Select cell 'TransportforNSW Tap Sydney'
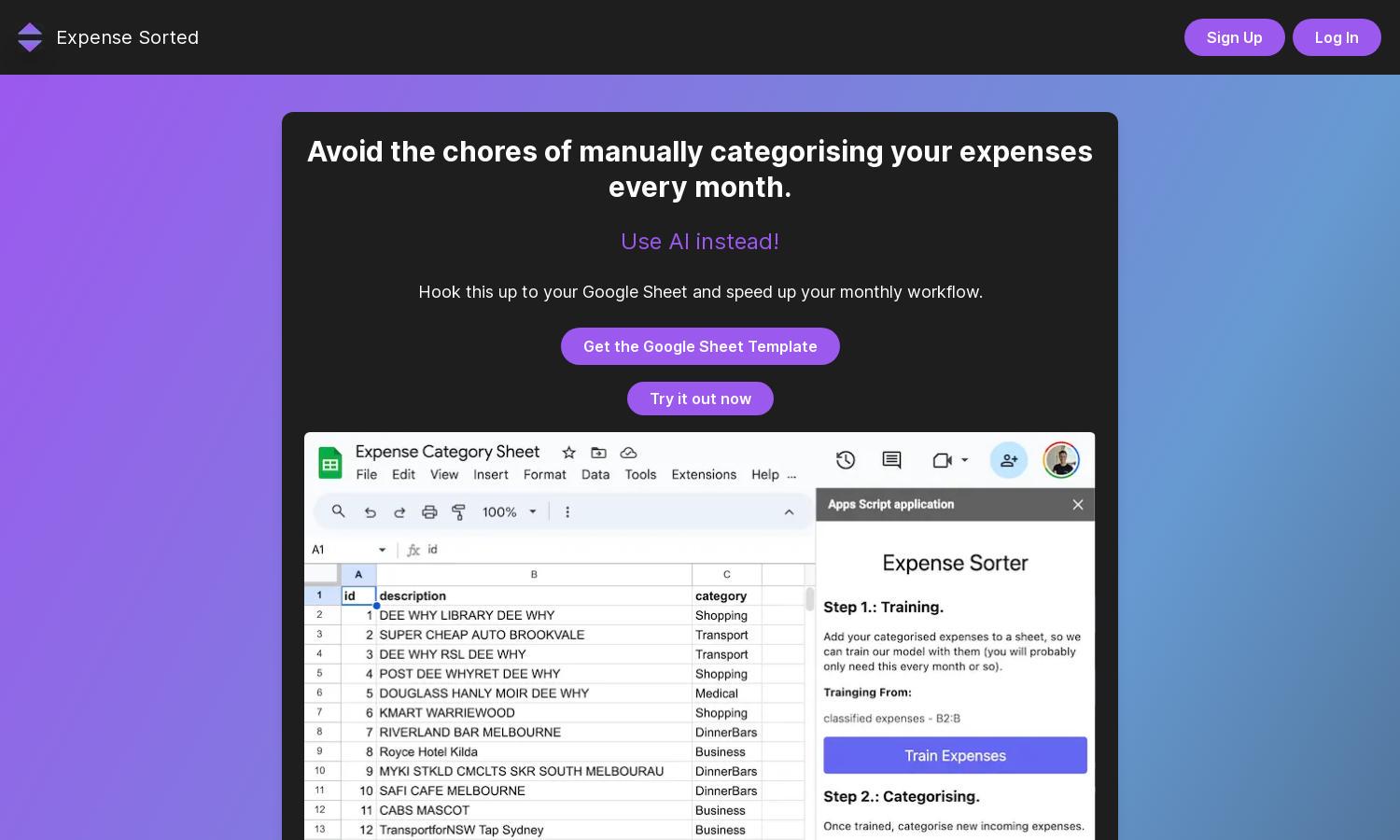This screenshot has width=1400, height=840. 534,830
